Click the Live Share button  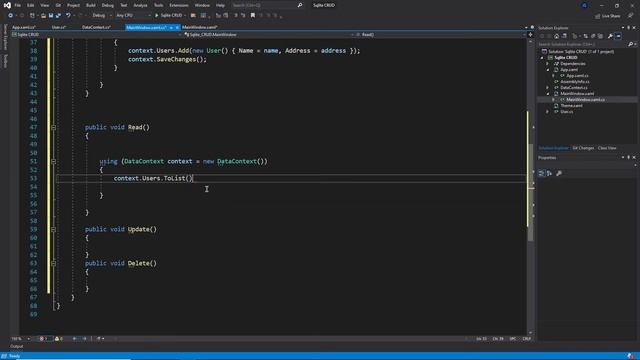click(607, 16)
